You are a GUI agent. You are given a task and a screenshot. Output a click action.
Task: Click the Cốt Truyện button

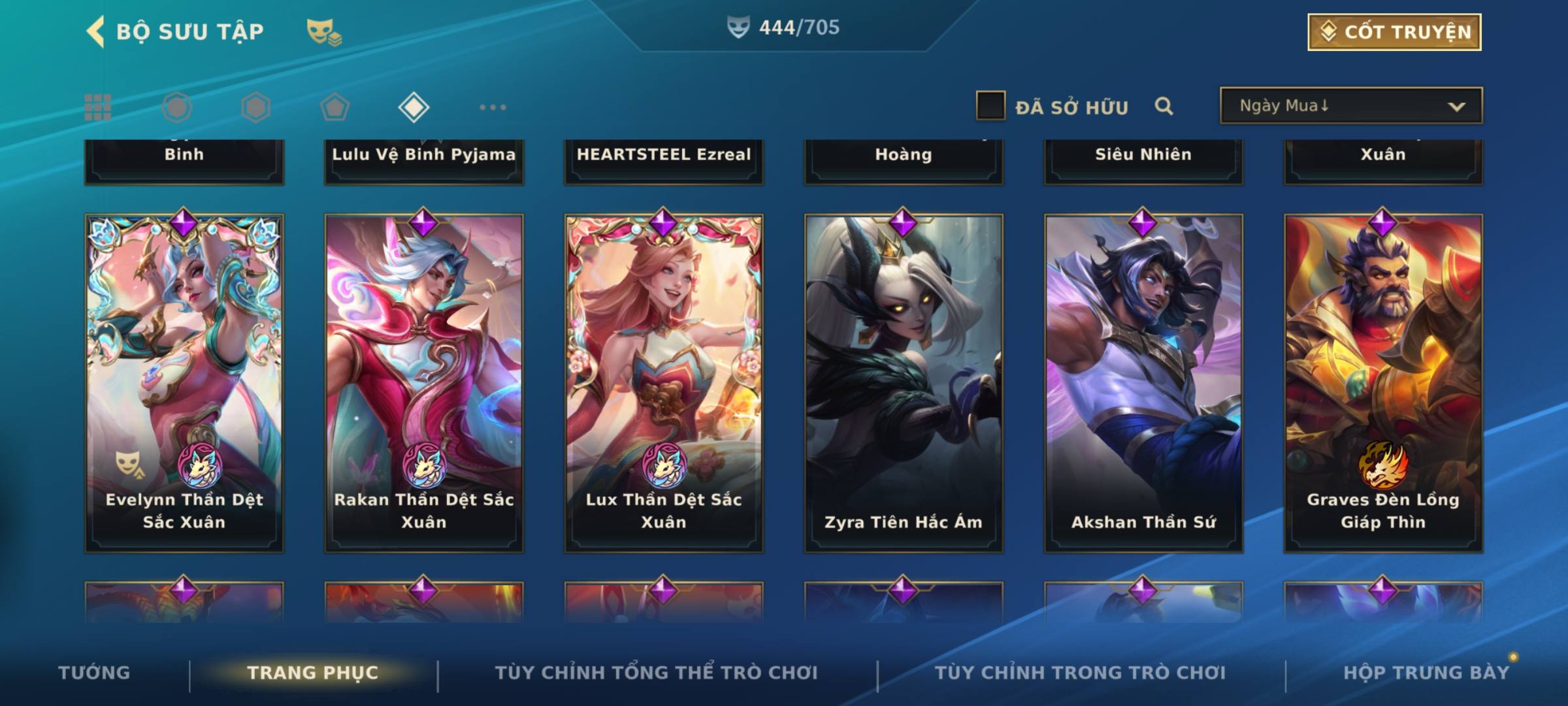click(x=1394, y=32)
